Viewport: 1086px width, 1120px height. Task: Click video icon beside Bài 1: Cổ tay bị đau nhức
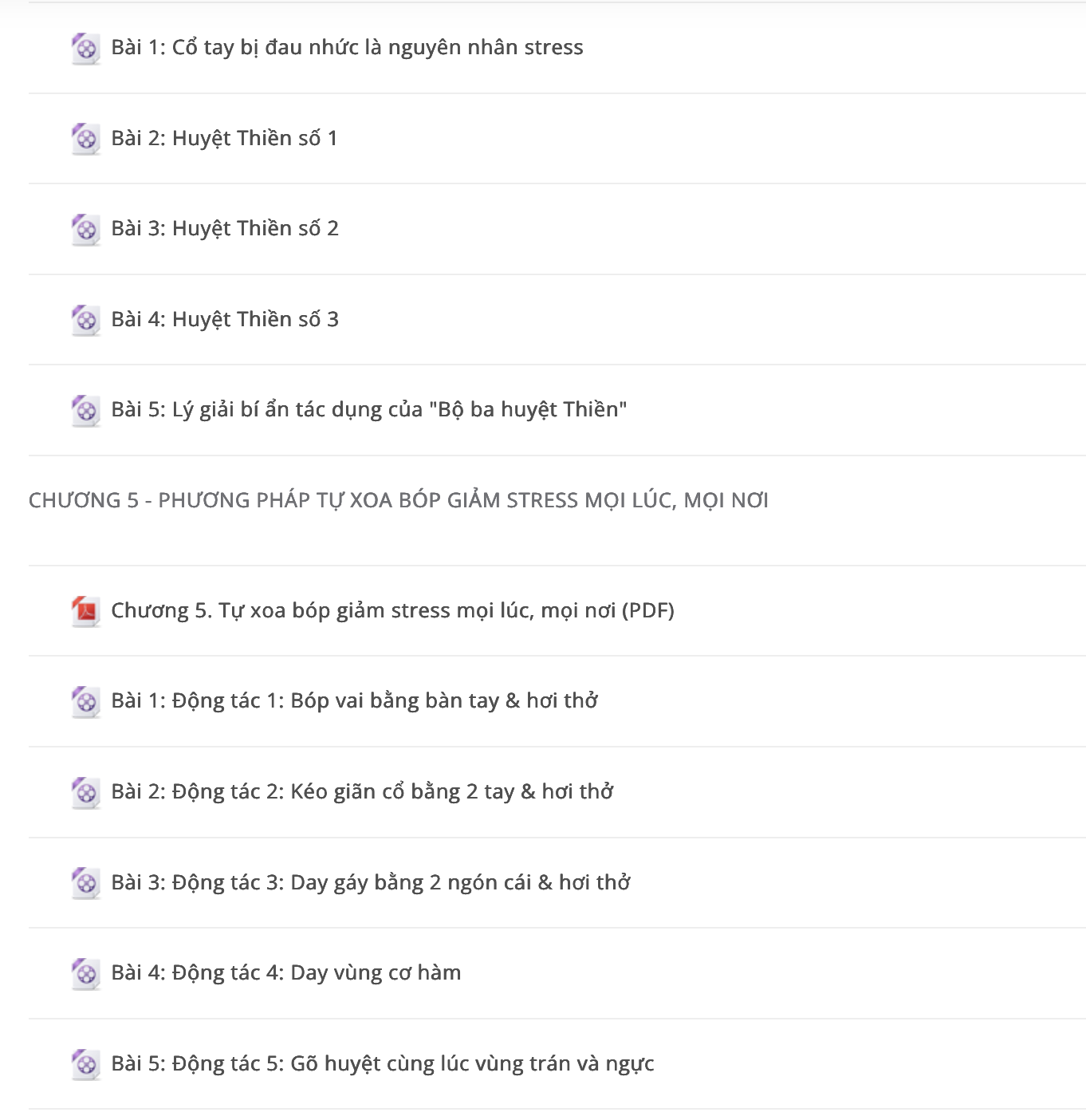pyautogui.click(x=85, y=49)
